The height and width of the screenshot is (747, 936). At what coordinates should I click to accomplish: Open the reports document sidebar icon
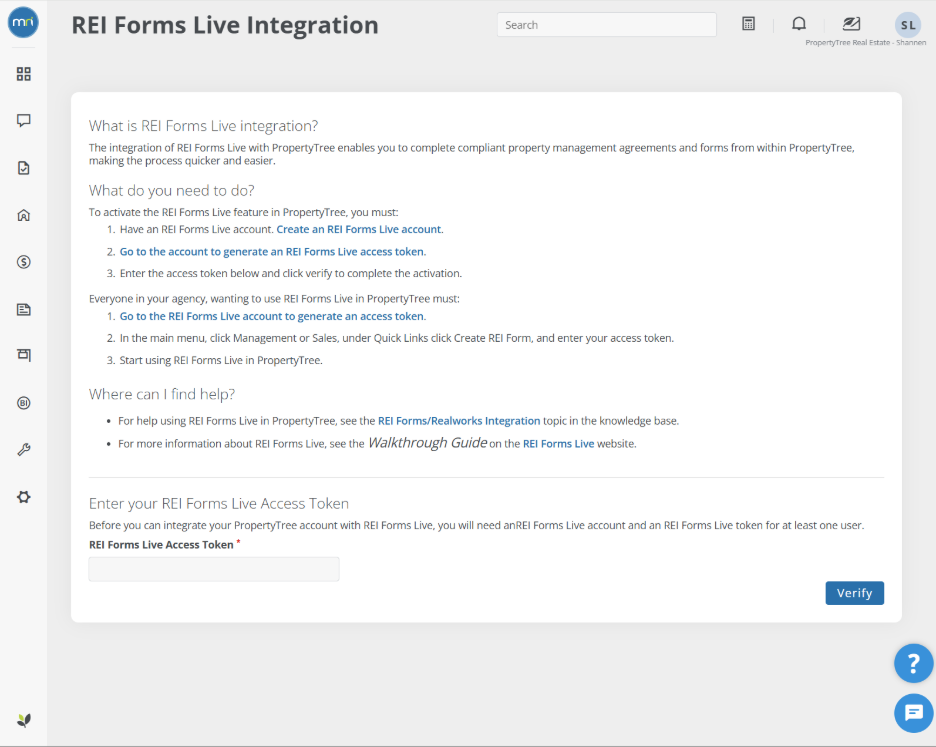point(24,309)
